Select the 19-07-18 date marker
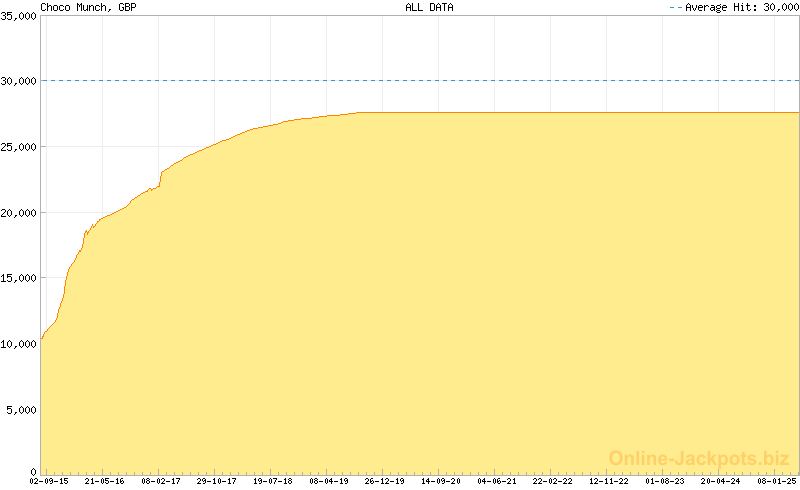800x490 pixels. 272,481
